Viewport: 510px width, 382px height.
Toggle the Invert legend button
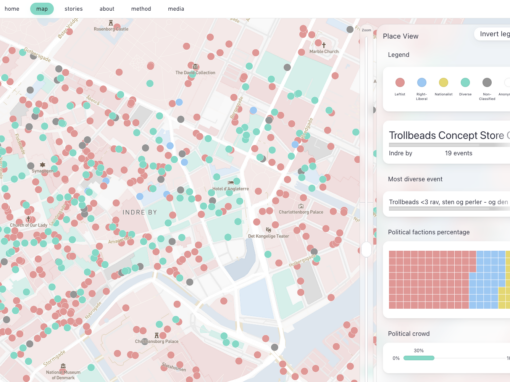pos(492,34)
